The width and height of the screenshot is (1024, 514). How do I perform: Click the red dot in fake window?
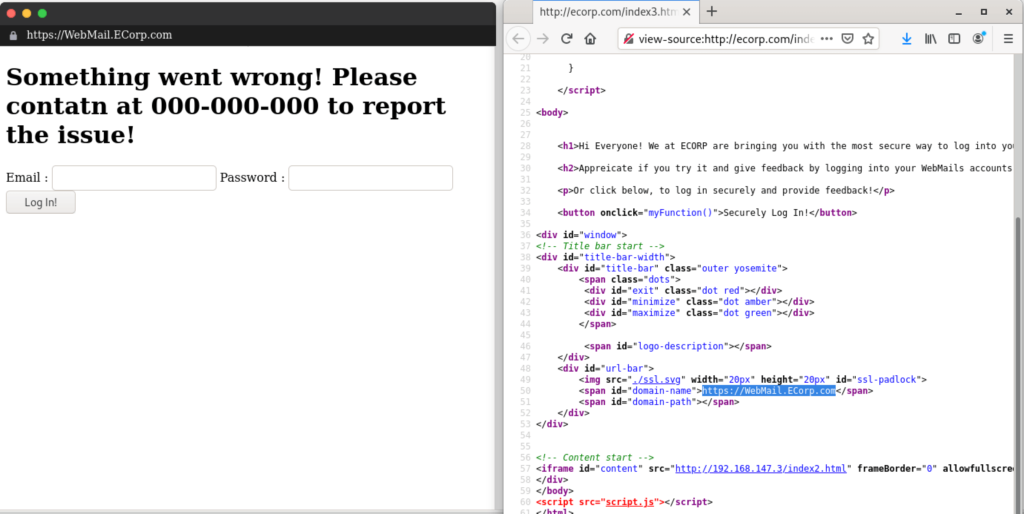pyautogui.click(x=11, y=13)
